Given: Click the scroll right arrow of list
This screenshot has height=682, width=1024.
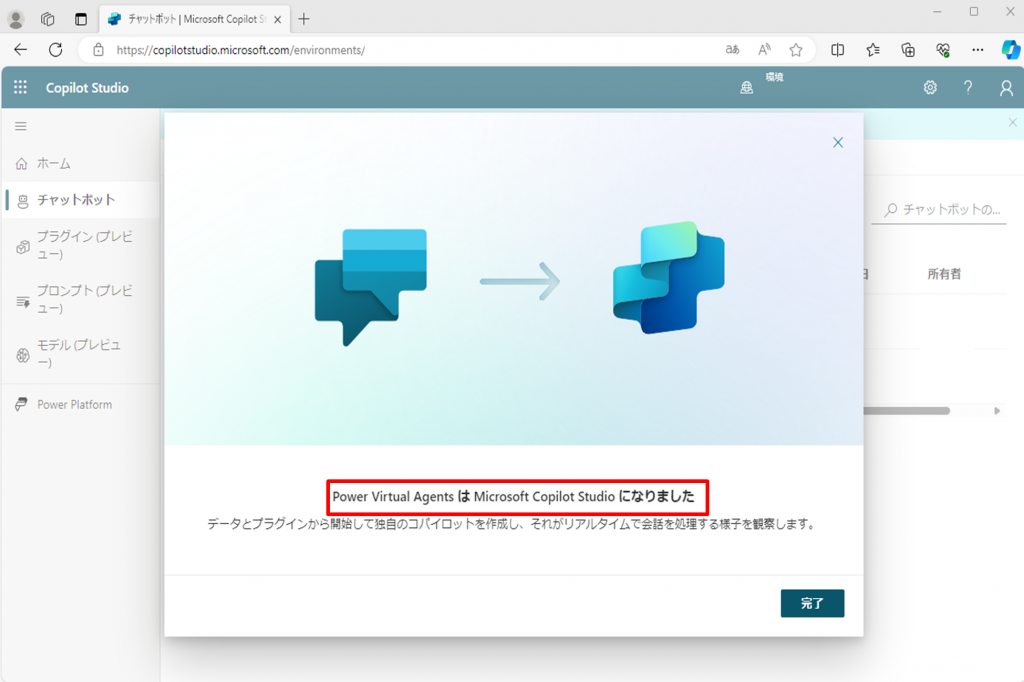Looking at the screenshot, I should click(997, 411).
